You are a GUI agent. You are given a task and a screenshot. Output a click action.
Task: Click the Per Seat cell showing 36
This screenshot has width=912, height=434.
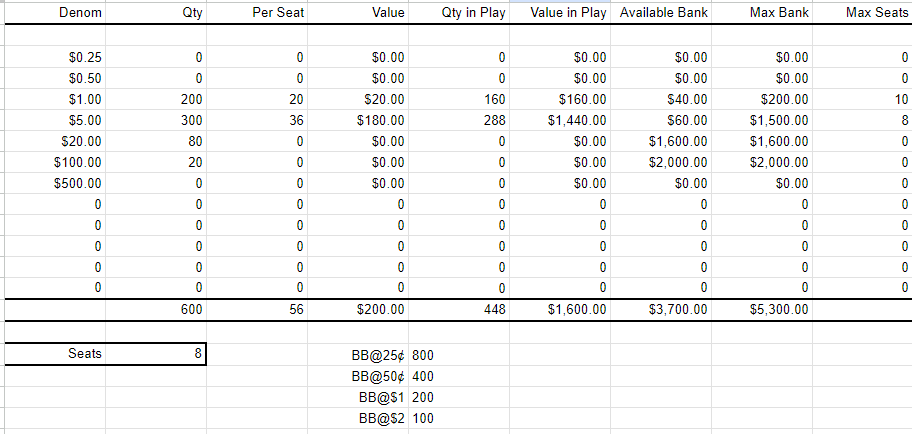(257, 120)
